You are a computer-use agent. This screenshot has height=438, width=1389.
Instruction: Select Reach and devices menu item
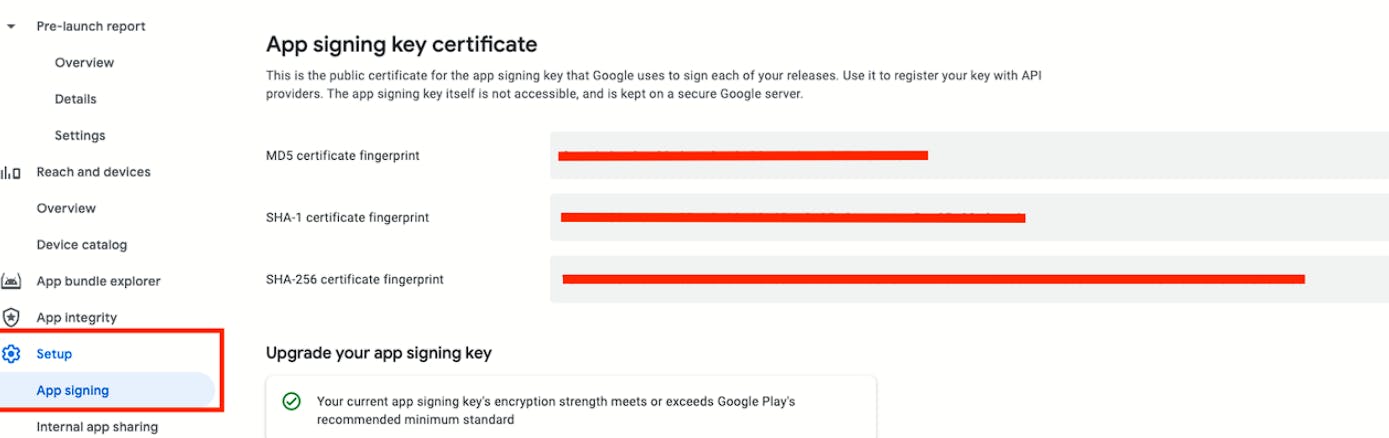coord(93,172)
